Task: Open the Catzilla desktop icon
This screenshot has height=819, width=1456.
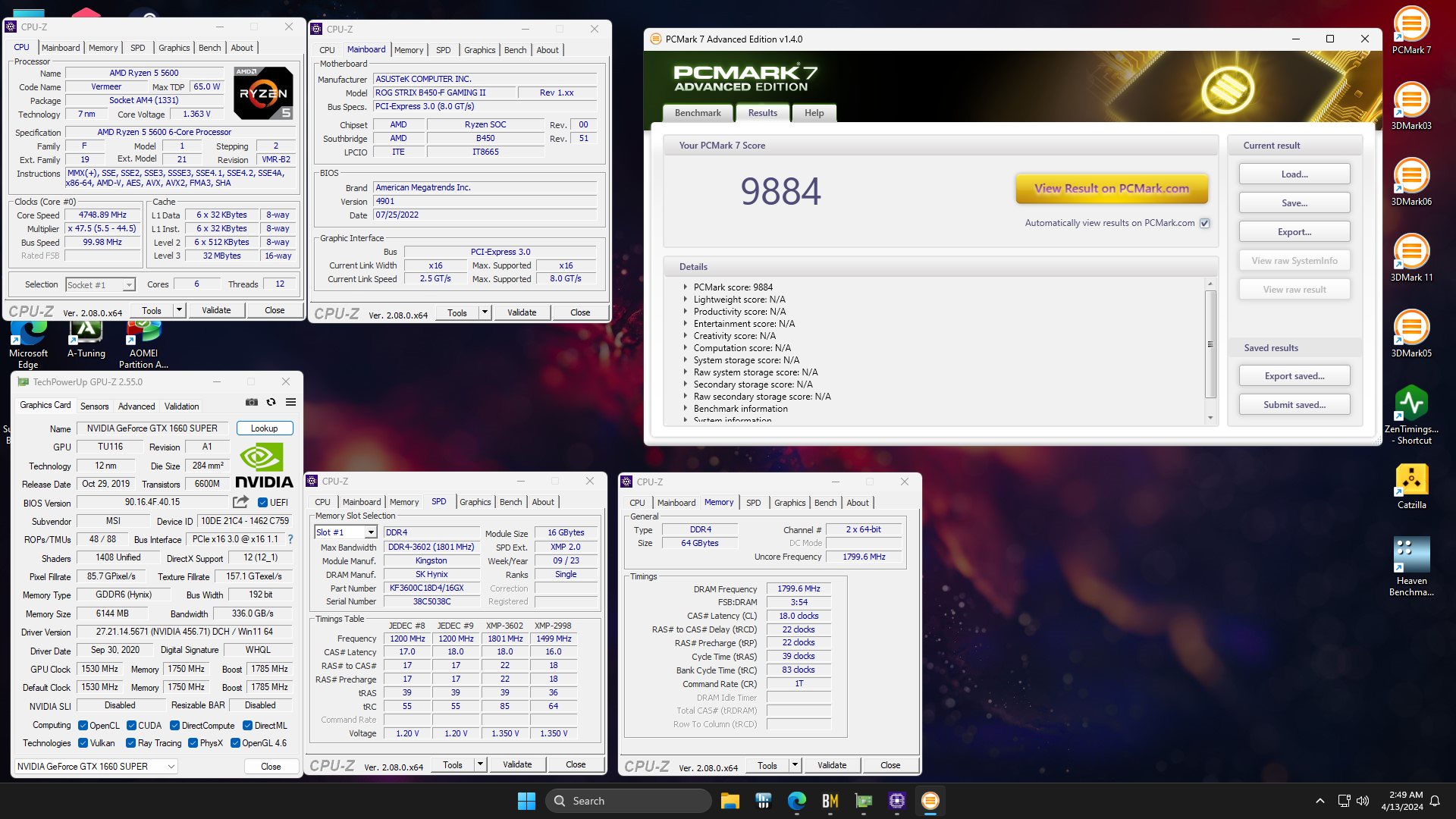Action: (1411, 486)
